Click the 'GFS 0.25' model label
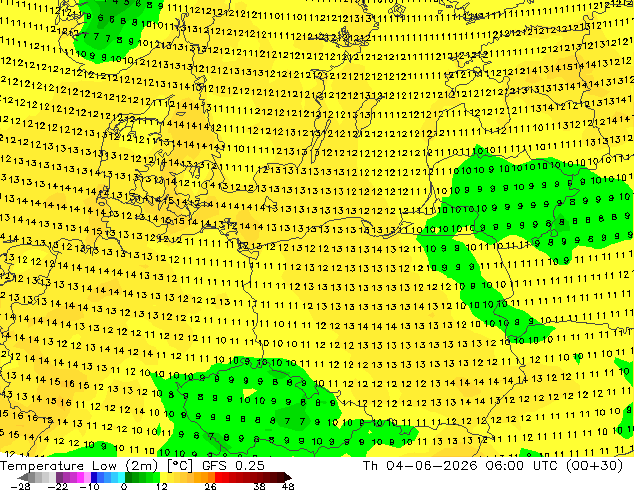The width and height of the screenshot is (634, 490). click(x=233, y=466)
